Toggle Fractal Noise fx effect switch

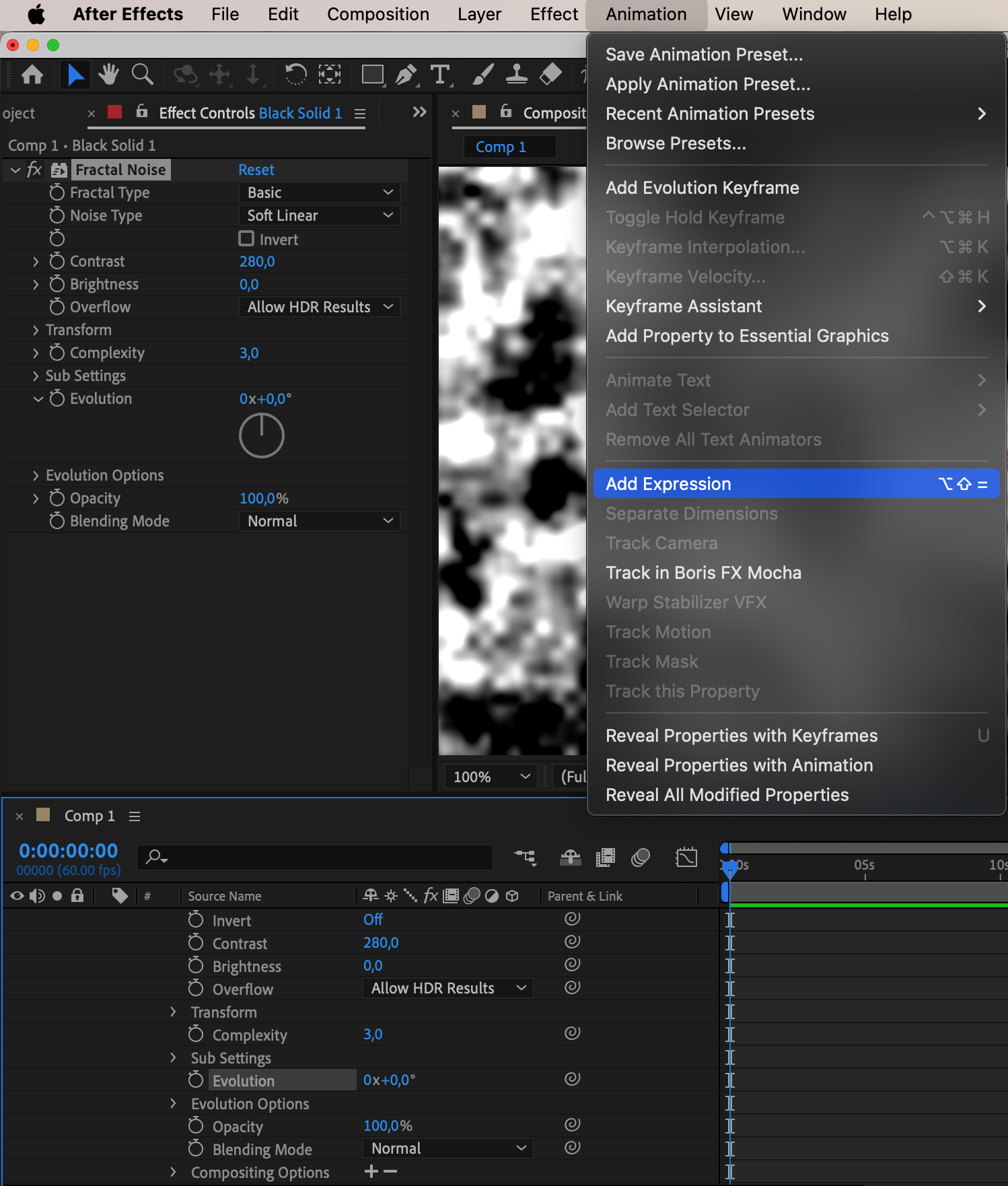[x=34, y=170]
